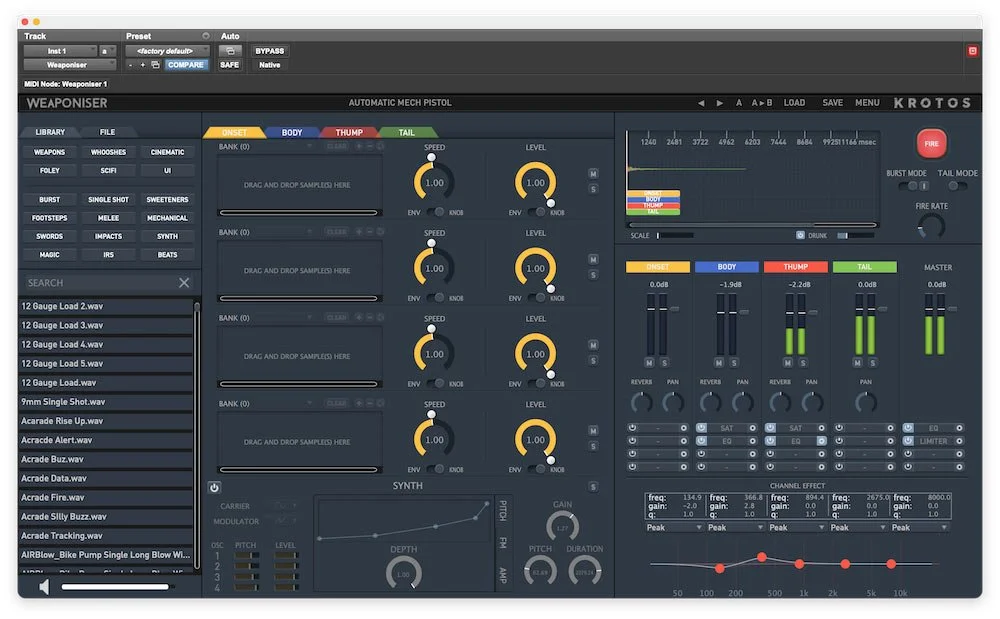1000x619 pixels.
Task: Solo the BODY mixer channel
Action: pos(734,363)
